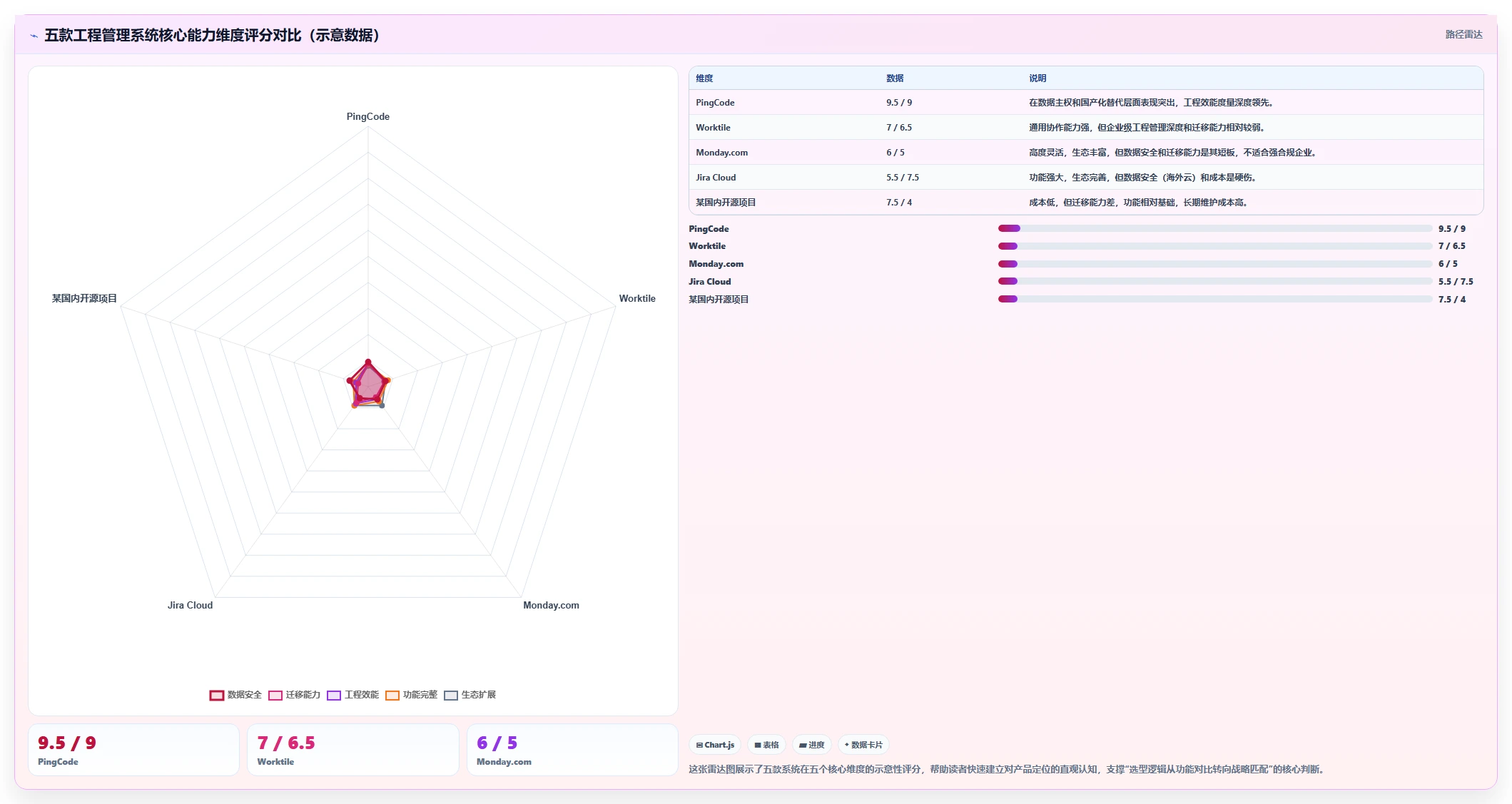Click the PingCode caption on the stat card
Viewport: 1512px width, 804px height.
[58, 762]
